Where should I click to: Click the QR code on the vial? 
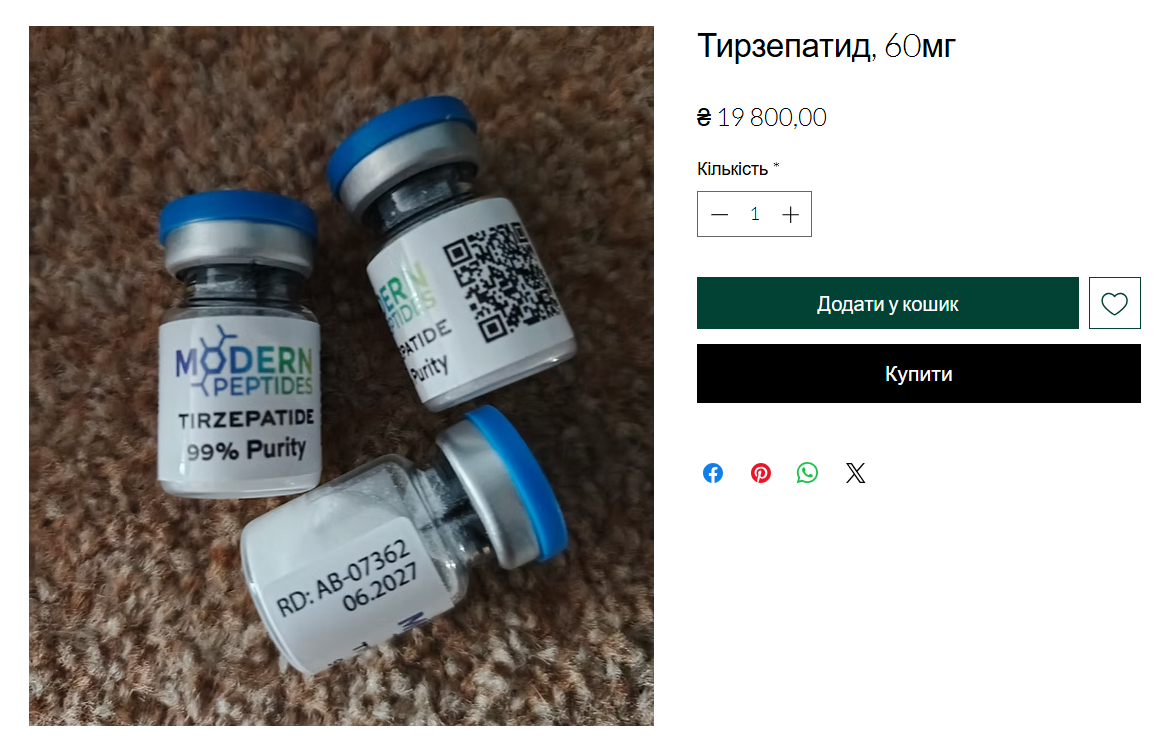click(x=501, y=280)
